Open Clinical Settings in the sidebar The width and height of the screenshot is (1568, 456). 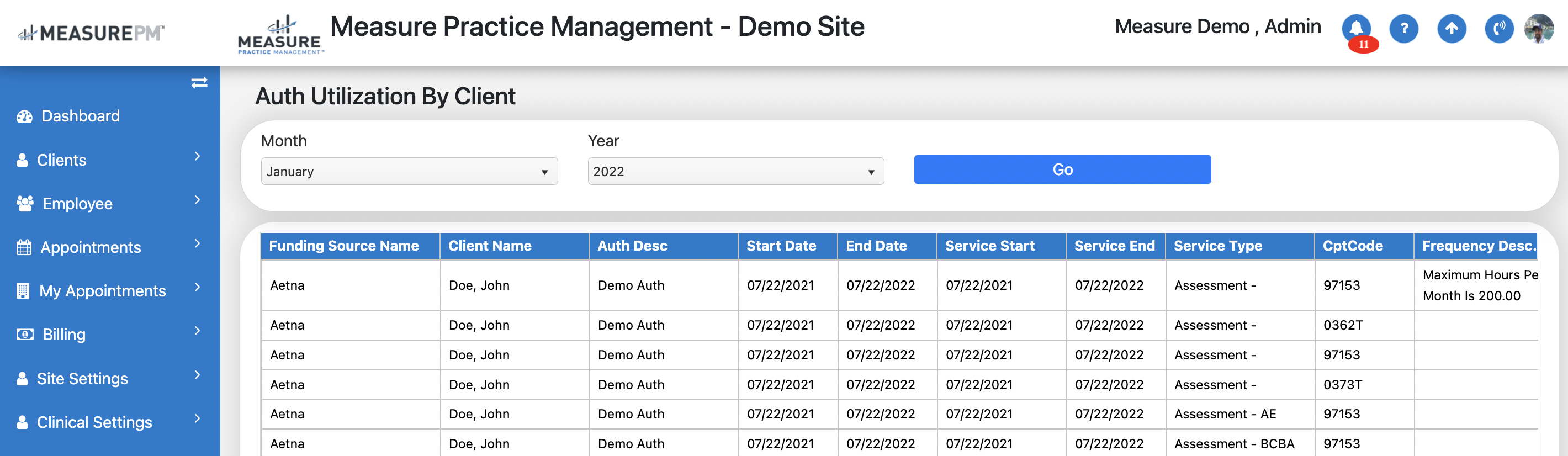(x=94, y=422)
